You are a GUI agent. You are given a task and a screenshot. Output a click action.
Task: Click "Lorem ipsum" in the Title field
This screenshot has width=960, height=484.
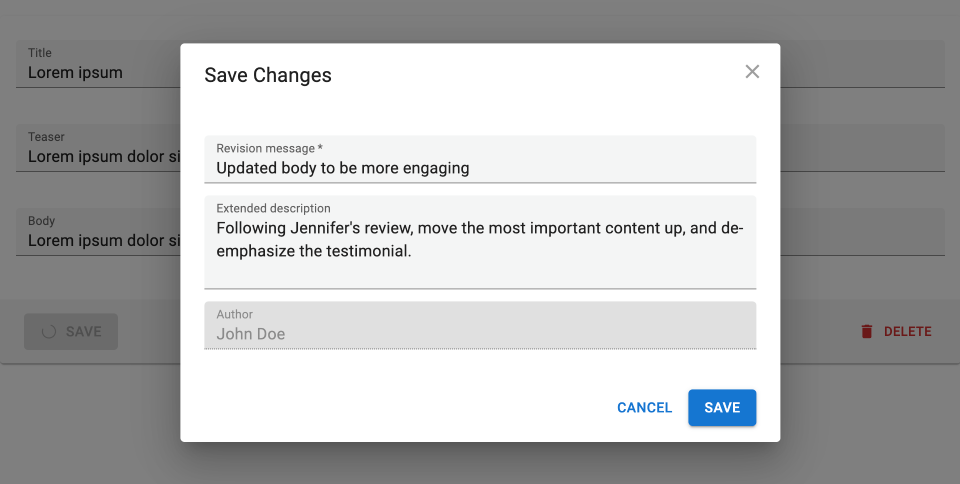tap(75, 73)
